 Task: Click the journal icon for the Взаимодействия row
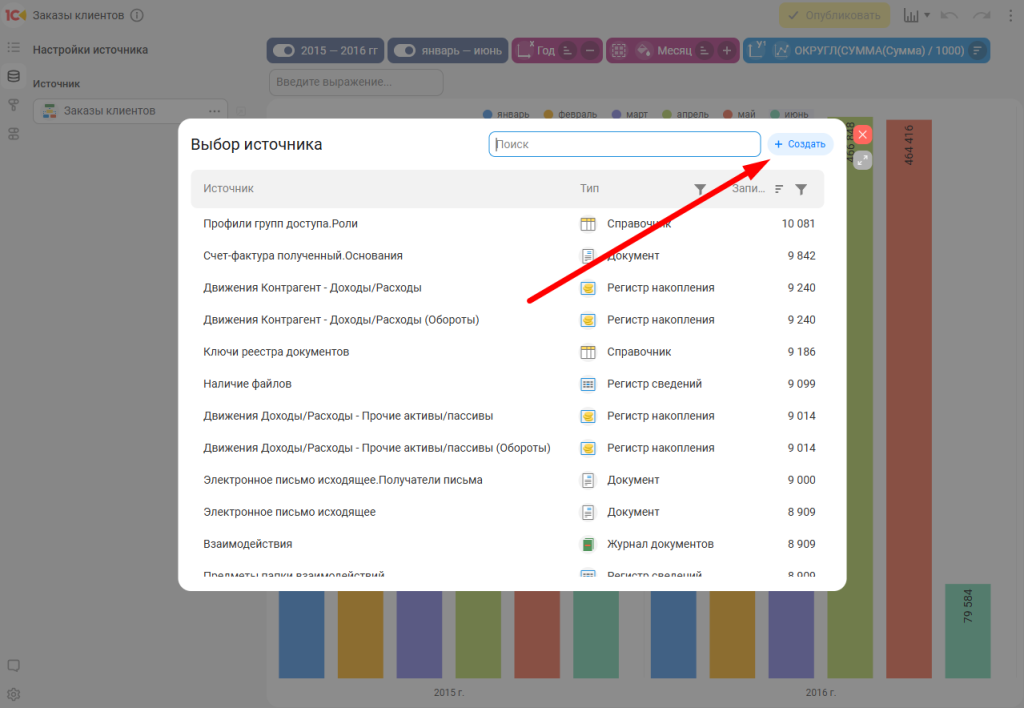(588, 544)
